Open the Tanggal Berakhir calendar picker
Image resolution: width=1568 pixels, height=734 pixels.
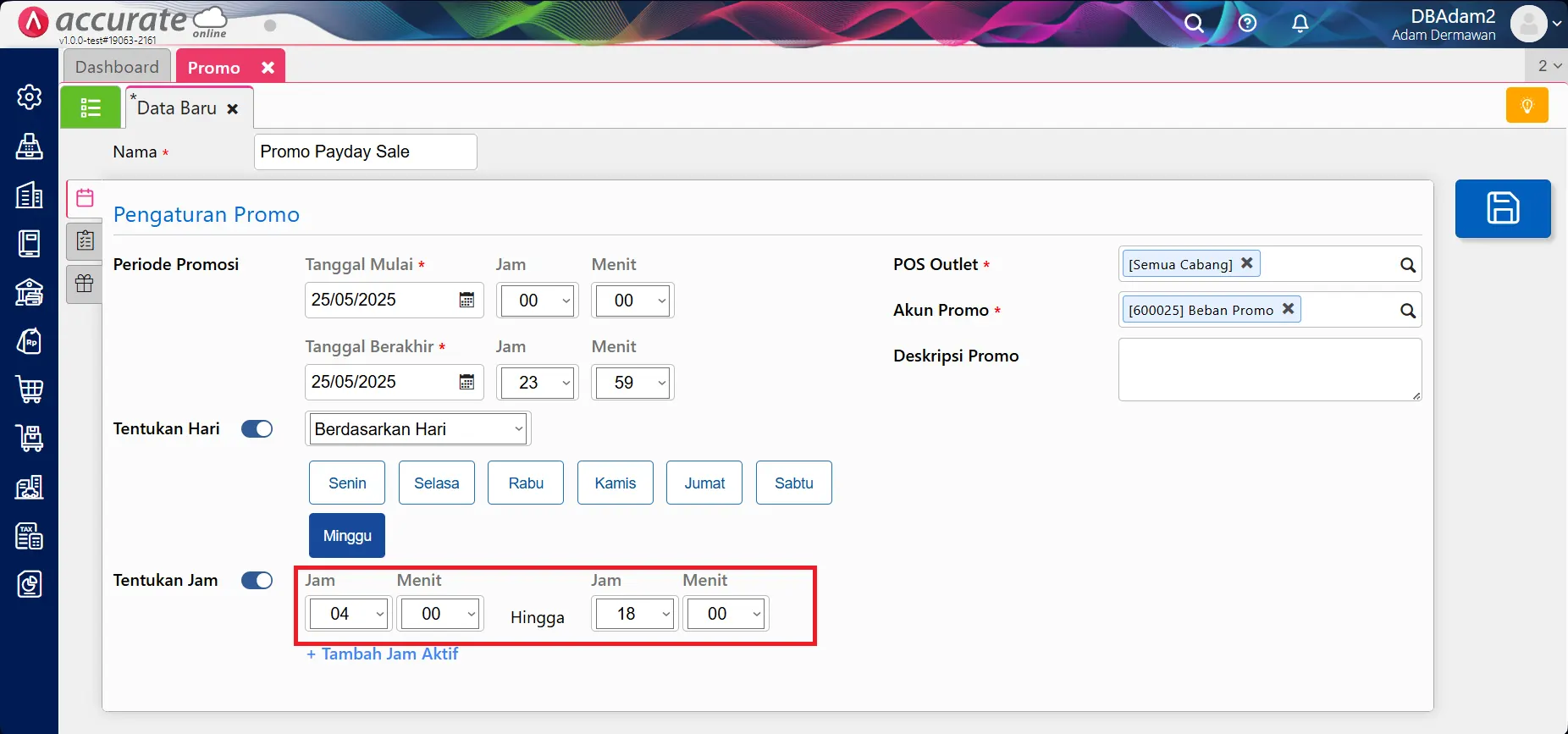click(467, 382)
